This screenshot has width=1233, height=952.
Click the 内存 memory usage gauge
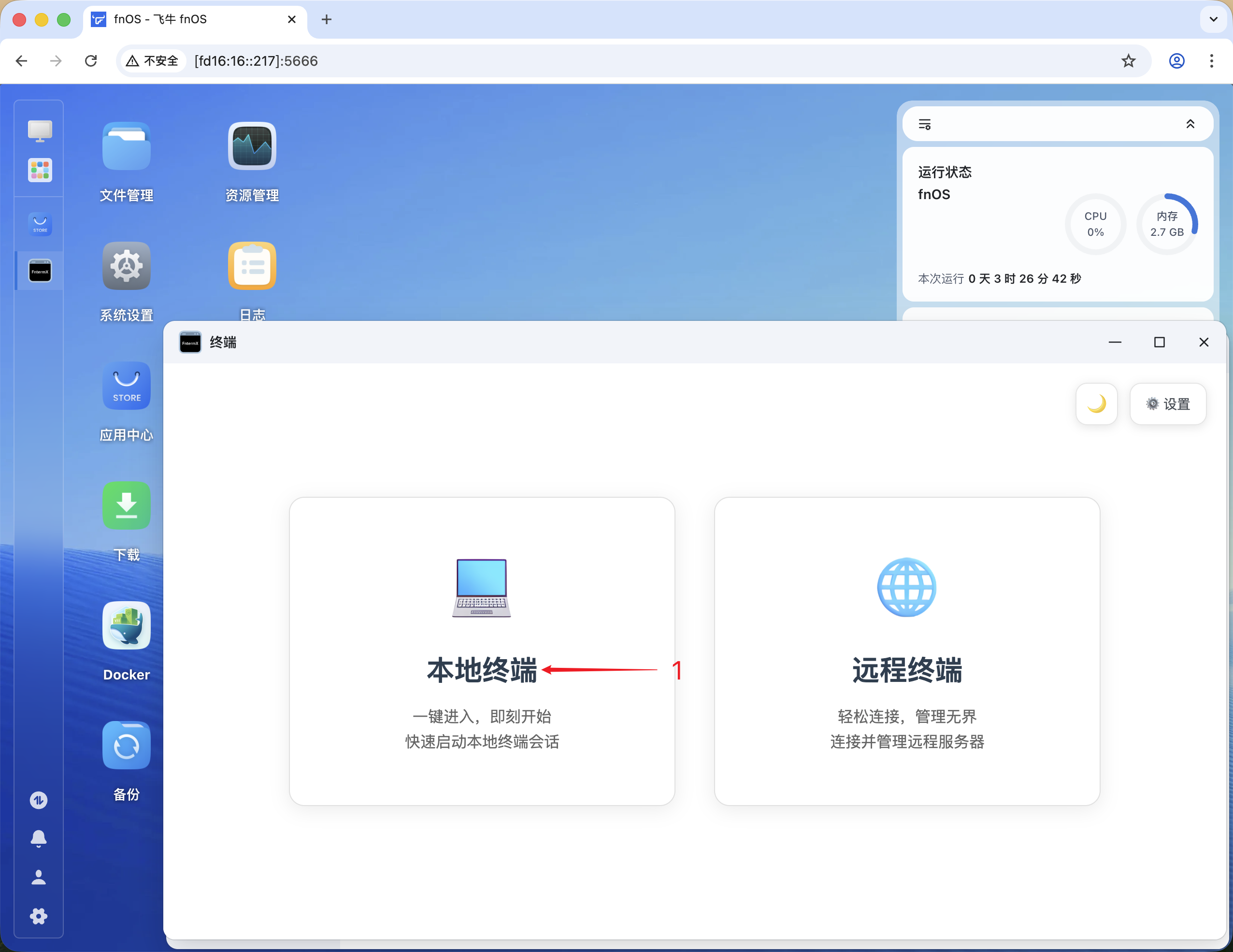click(x=1166, y=224)
